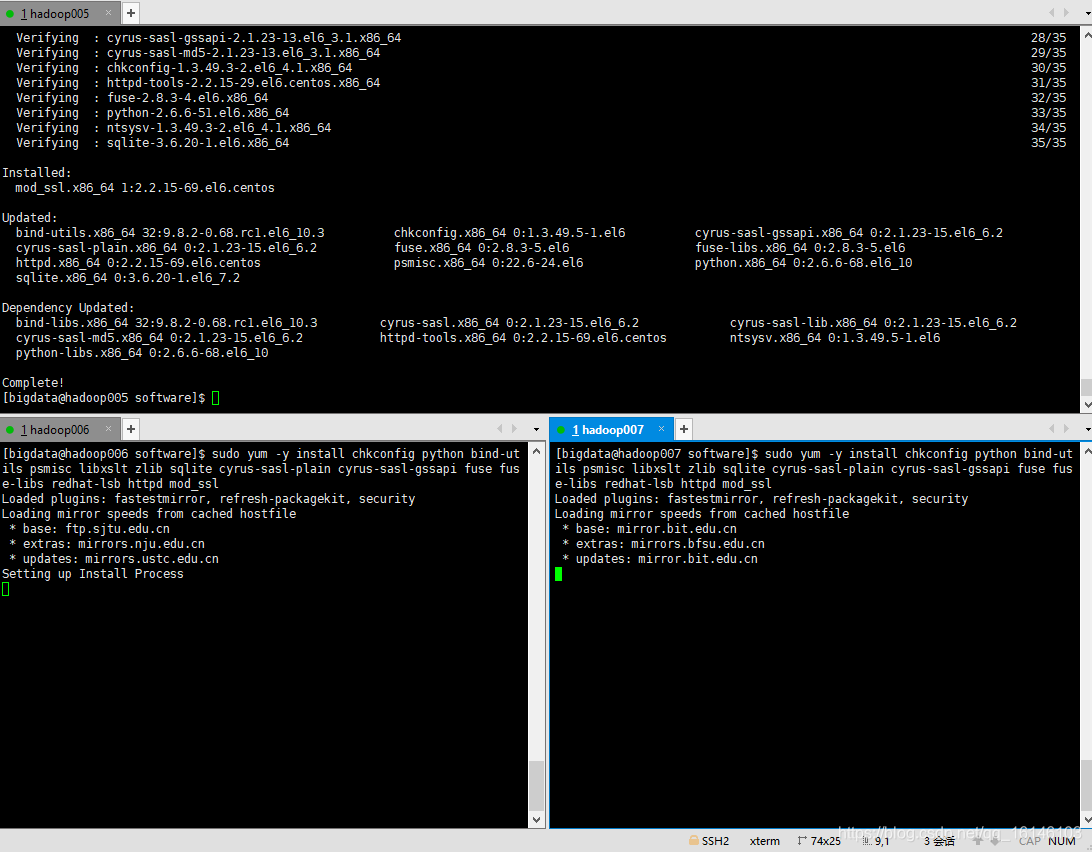The image size is (1092, 852).
Task: Click previous-tab arrow in hadoop007 pane
Action: 1052,428
